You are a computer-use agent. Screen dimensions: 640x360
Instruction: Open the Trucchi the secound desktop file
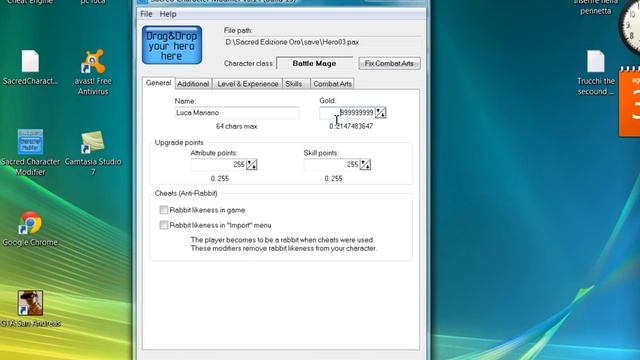(x=596, y=73)
